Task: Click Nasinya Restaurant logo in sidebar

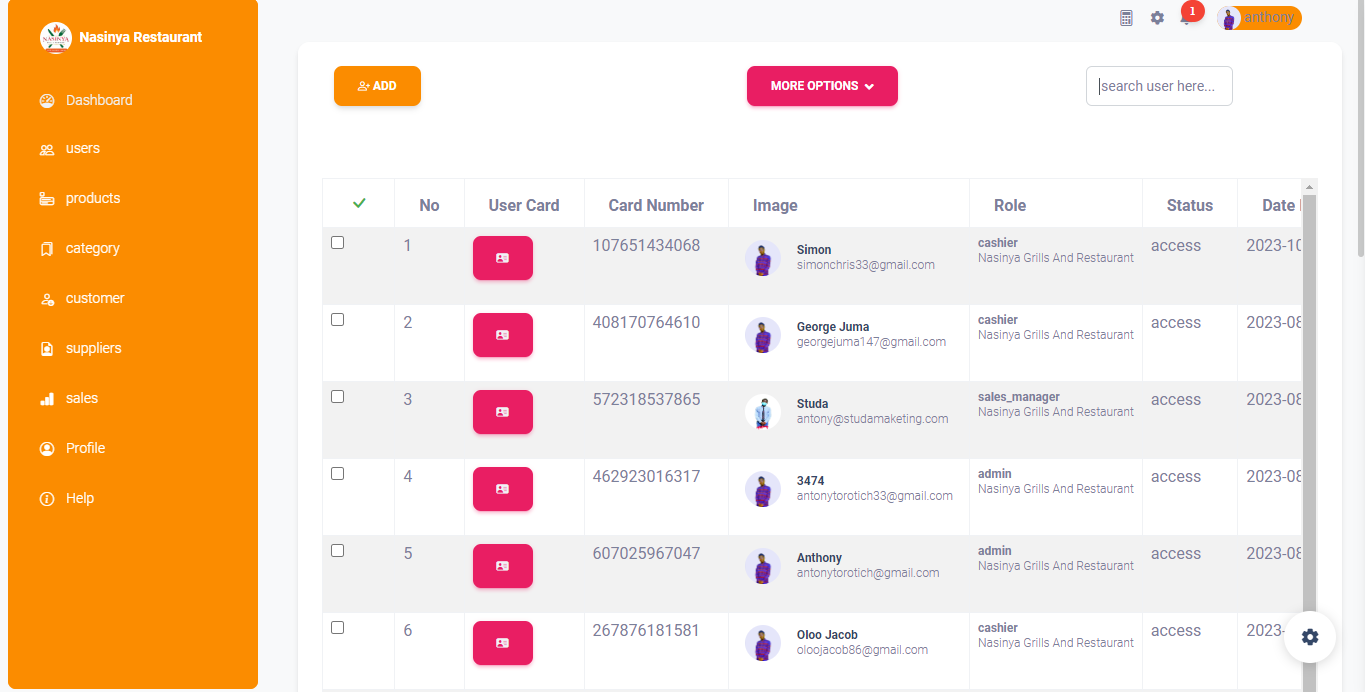Action: (x=56, y=38)
